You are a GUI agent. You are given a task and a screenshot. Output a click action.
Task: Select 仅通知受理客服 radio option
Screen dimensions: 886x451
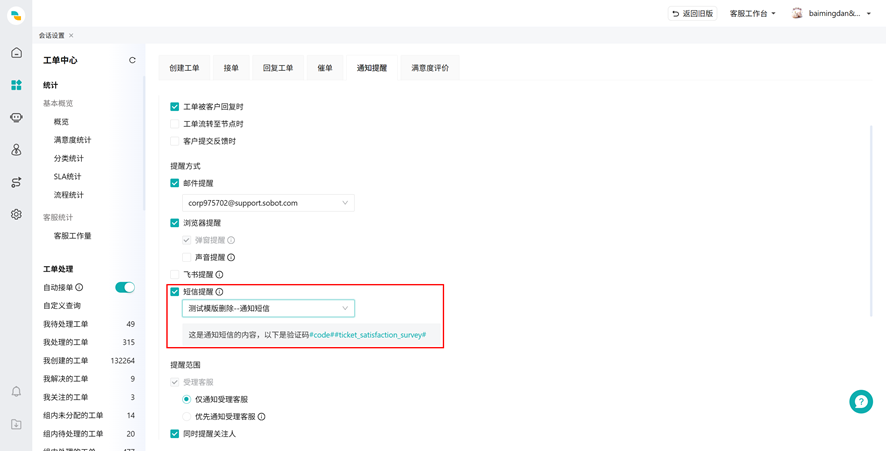coord(186,399)
